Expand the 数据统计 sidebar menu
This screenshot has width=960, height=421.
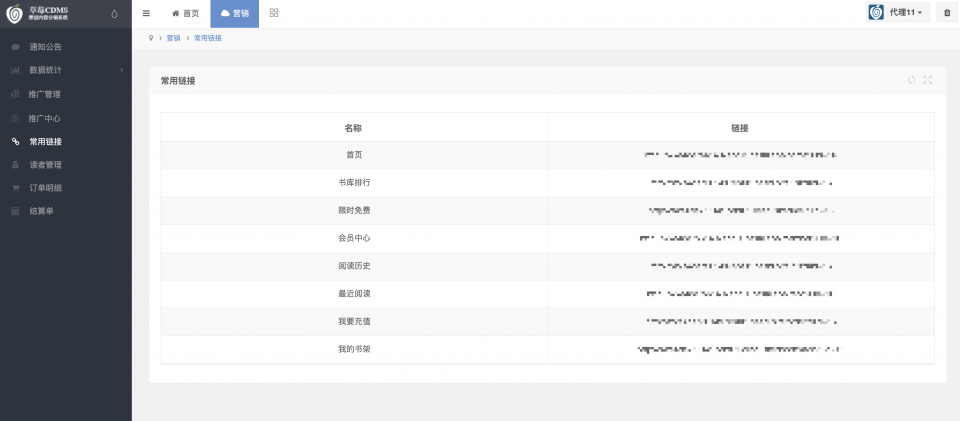(x=66, y=70)
